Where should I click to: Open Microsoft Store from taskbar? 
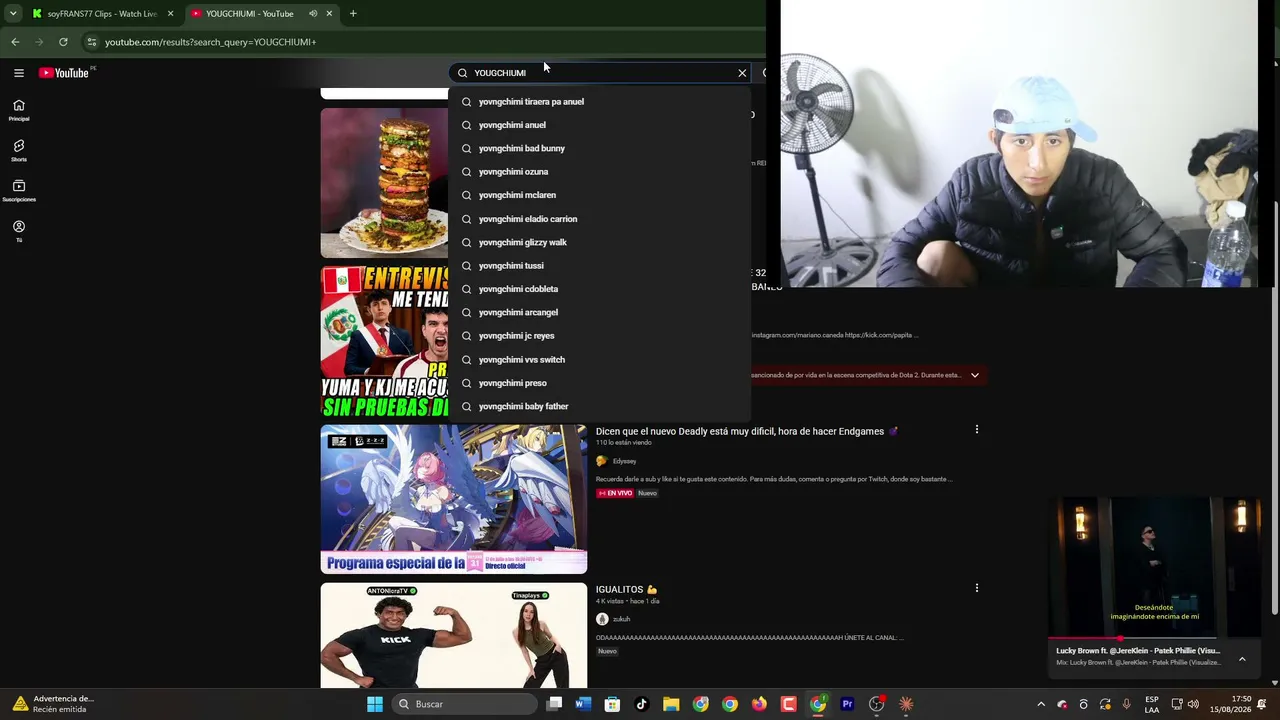tap(613, 704)
